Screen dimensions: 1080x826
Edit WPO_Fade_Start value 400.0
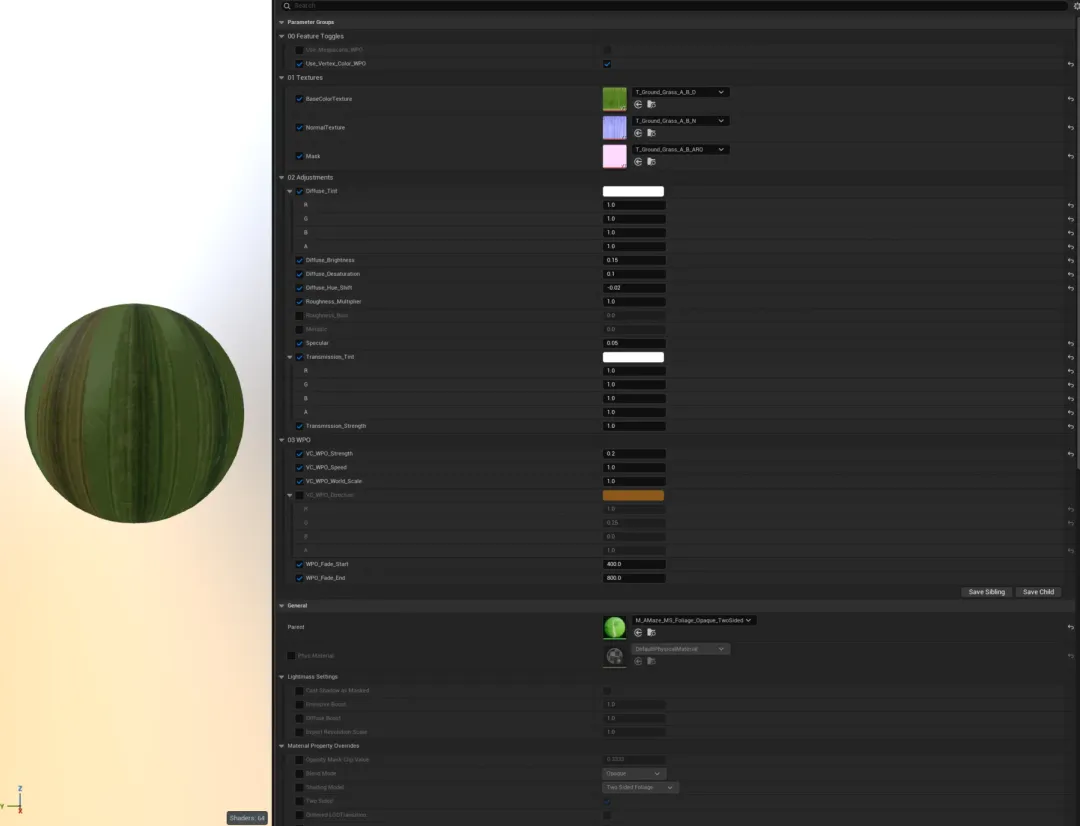634,564
